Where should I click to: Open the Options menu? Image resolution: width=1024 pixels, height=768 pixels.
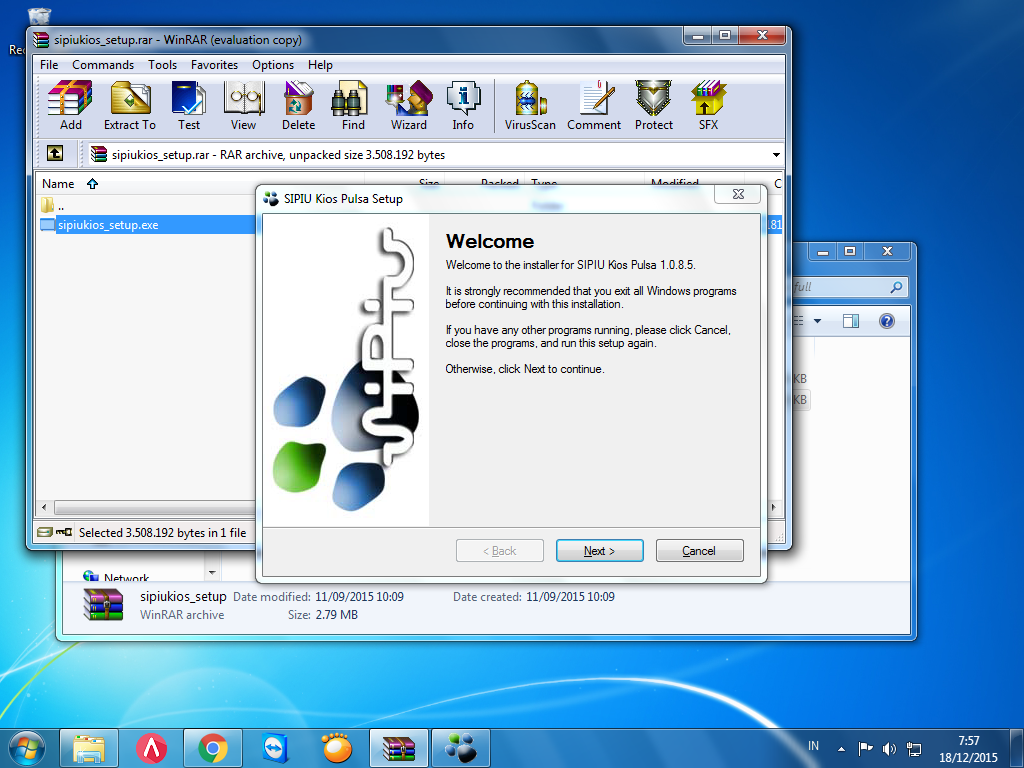point(273,65)
